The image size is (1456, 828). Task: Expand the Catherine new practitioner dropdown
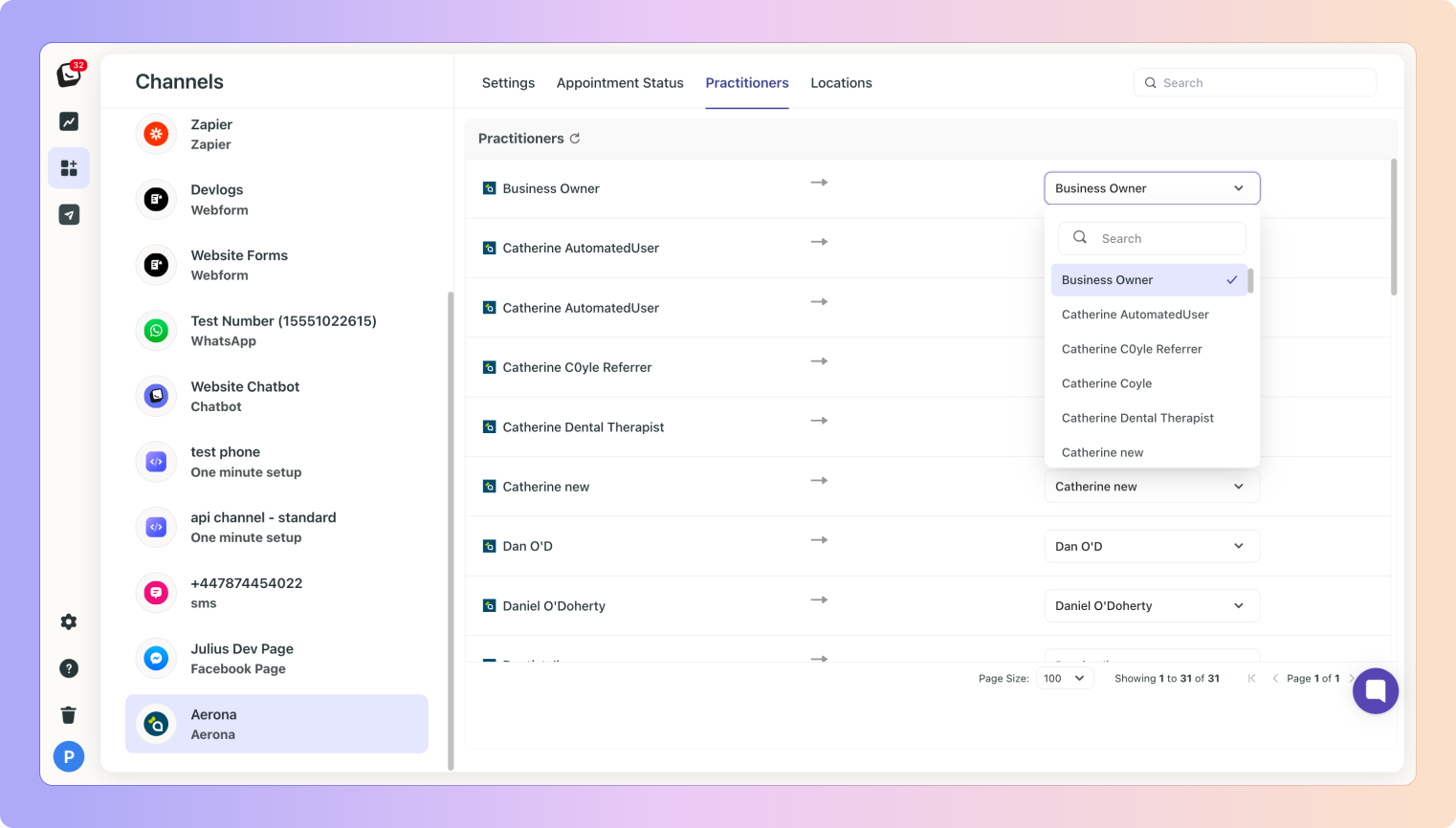point(1151,487)
